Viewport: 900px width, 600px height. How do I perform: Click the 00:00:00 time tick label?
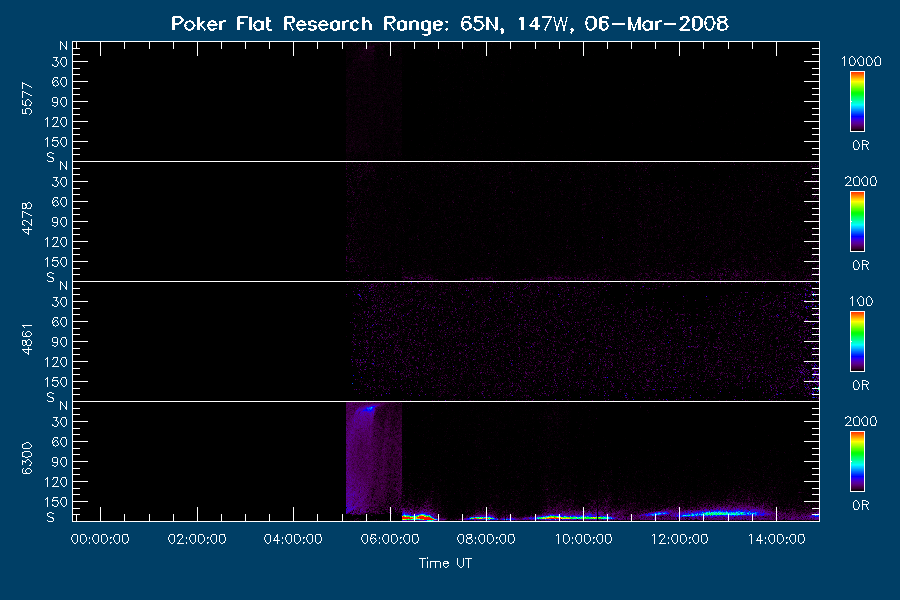coord(100,539)
